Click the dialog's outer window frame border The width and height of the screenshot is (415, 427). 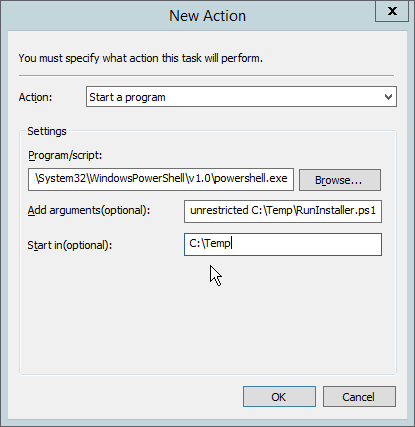(4, 213)
